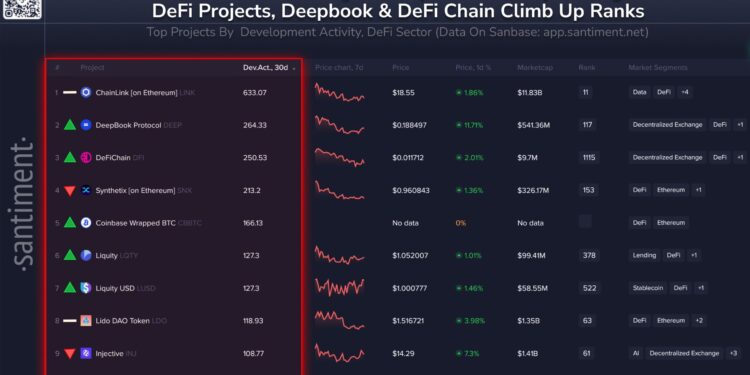Image resolution: width=750 pixels, height=375 pixels.
Task: Click the 633.07 dev activity value
Action: click(x=254, y=93)
